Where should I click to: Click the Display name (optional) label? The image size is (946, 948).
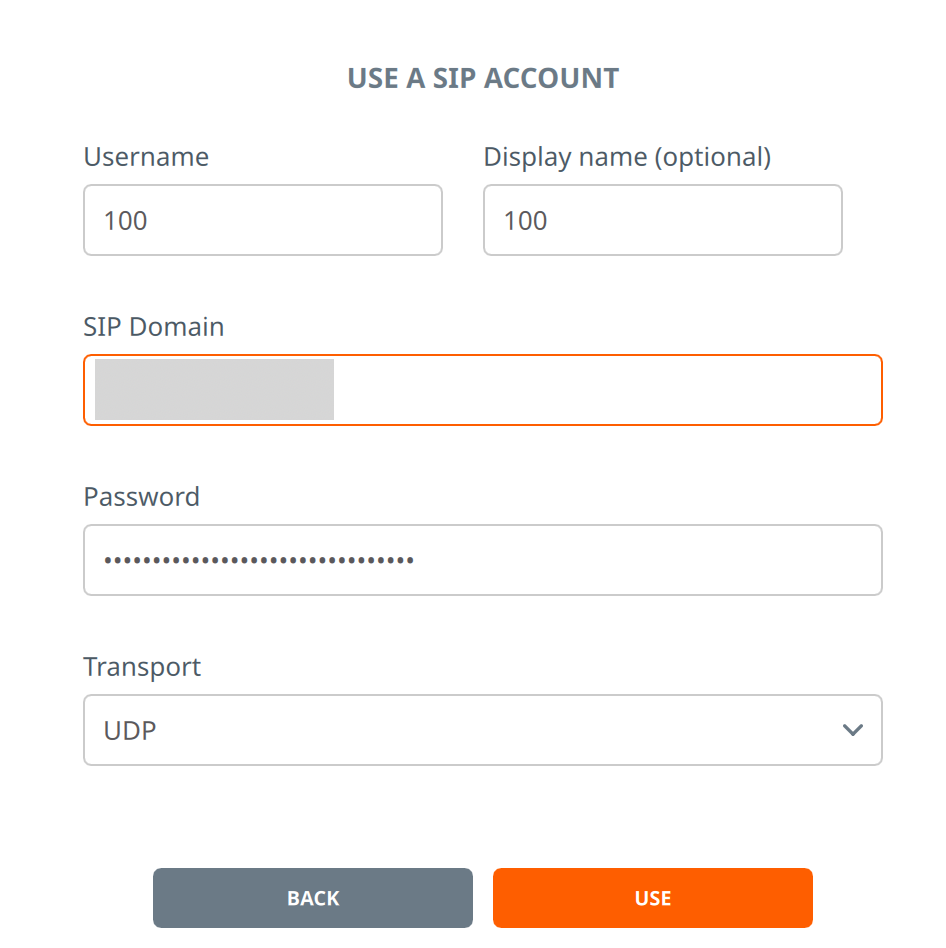[x=627, y=157]
